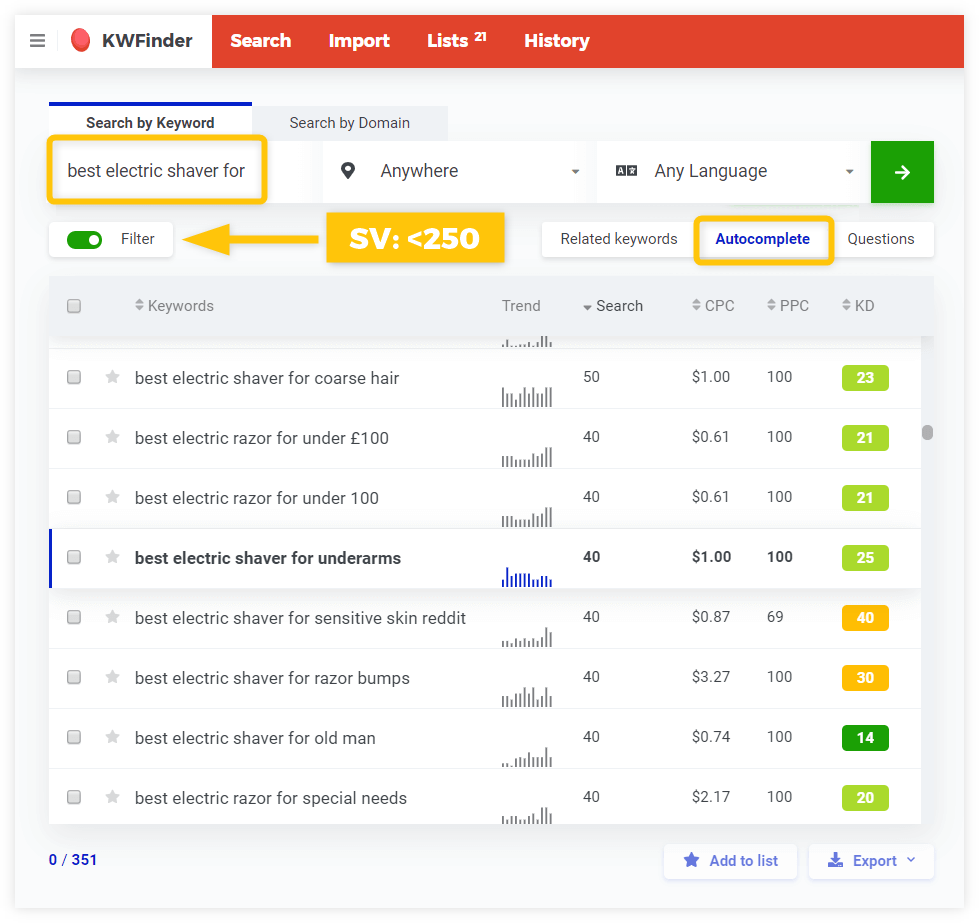Open the Import menu

coord(359,41)
